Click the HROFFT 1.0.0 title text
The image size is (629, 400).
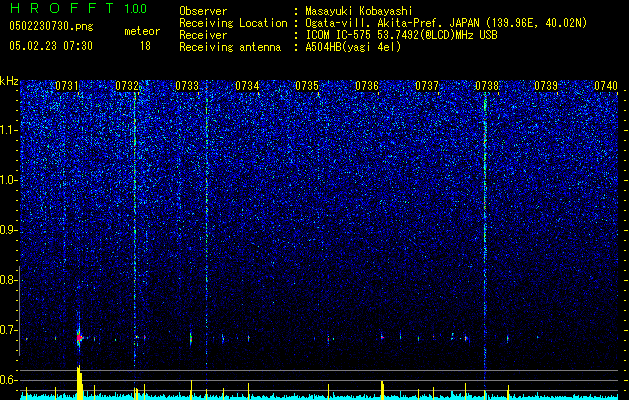pos(78,8)
